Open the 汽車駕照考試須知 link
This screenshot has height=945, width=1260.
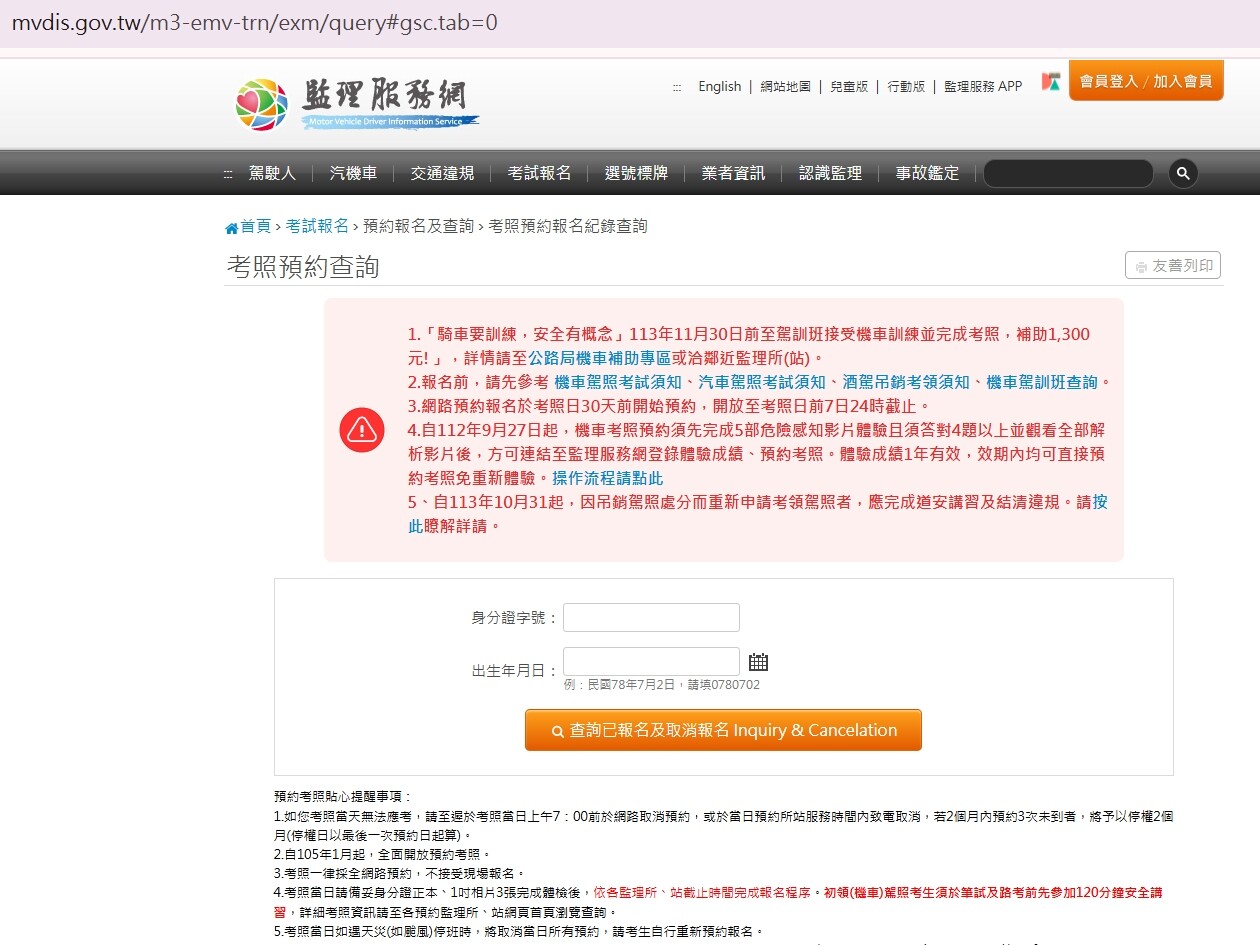coord(761,382)
